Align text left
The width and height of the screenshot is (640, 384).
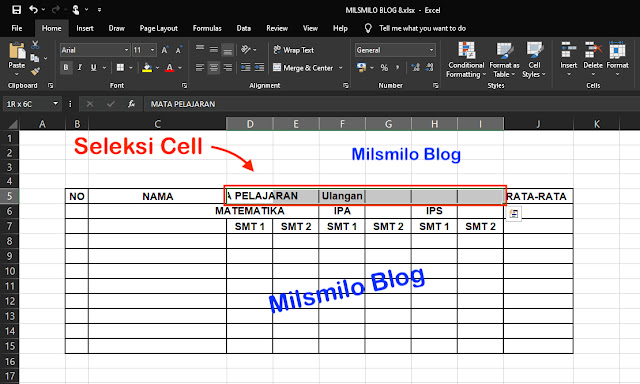(200, 67)
